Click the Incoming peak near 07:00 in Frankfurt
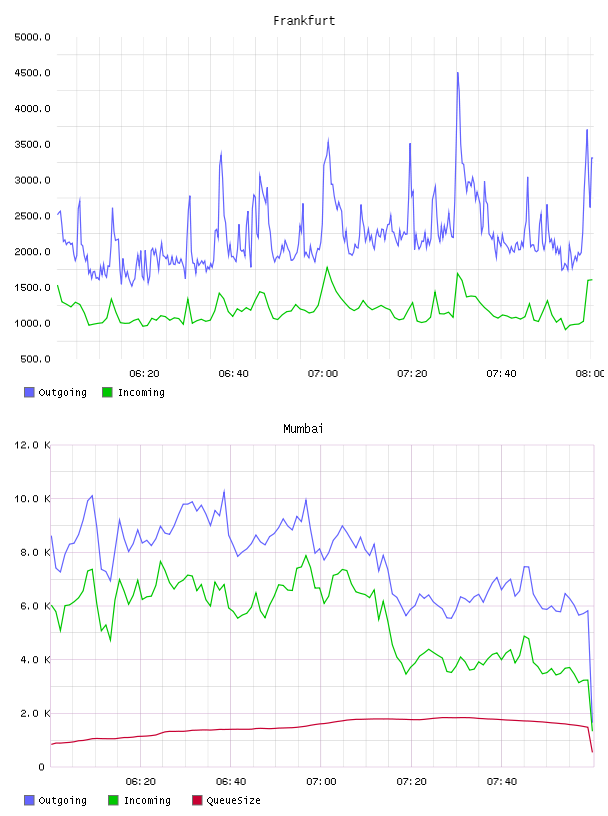608x816 pixels. pyautogui.click(x=327, y=267)
